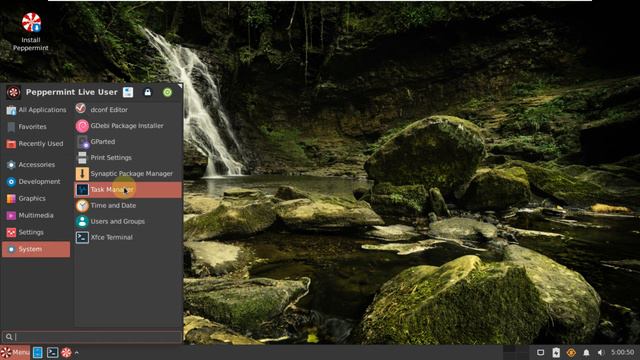The width and height of the screenshot is (640, 360).
Task: Click the menu search field
Action: tap(91, 337)
